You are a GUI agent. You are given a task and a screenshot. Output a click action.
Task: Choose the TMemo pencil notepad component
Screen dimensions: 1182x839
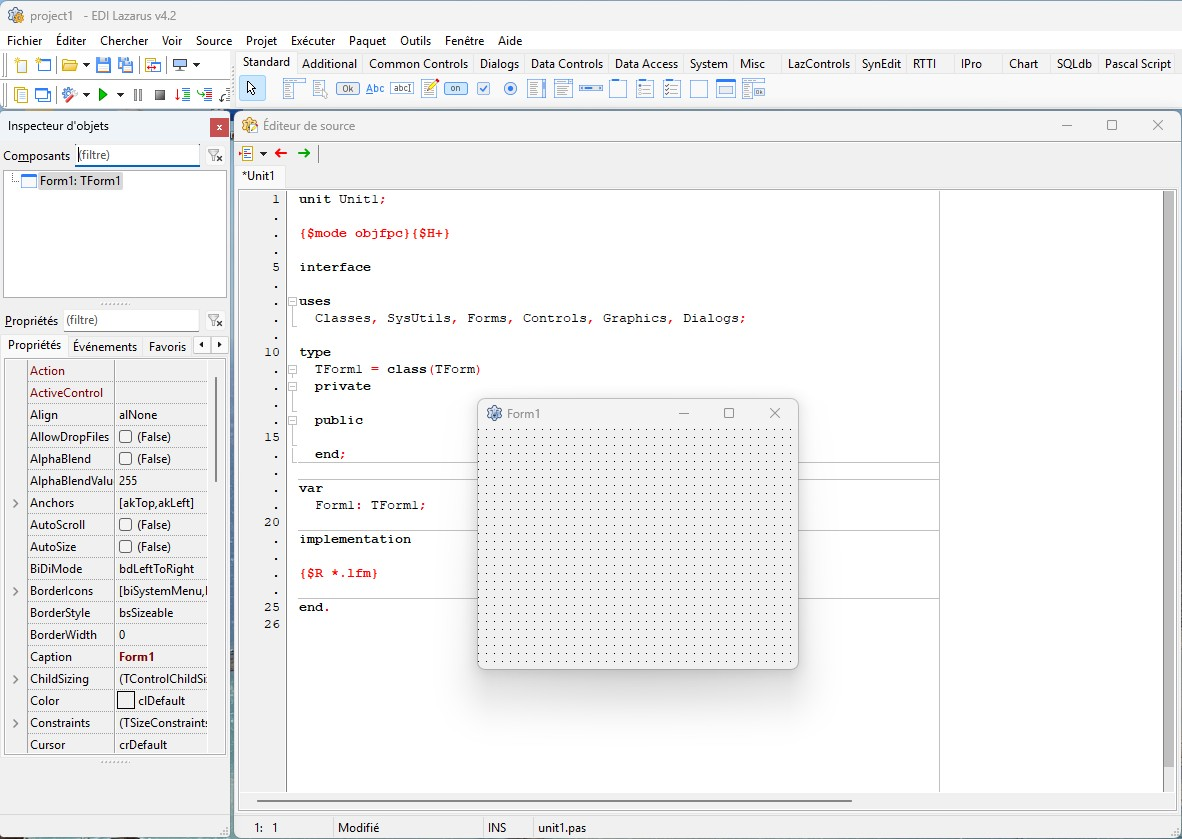pos(430,89)
